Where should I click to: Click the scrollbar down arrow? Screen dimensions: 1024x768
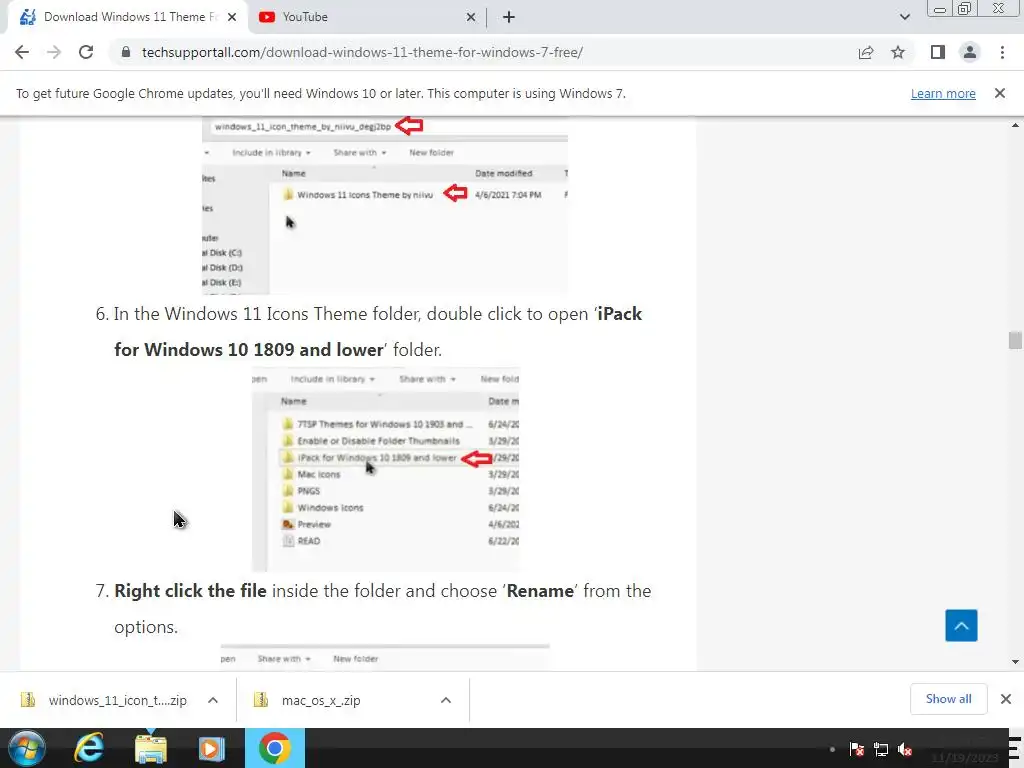[x=1015, y=662]
